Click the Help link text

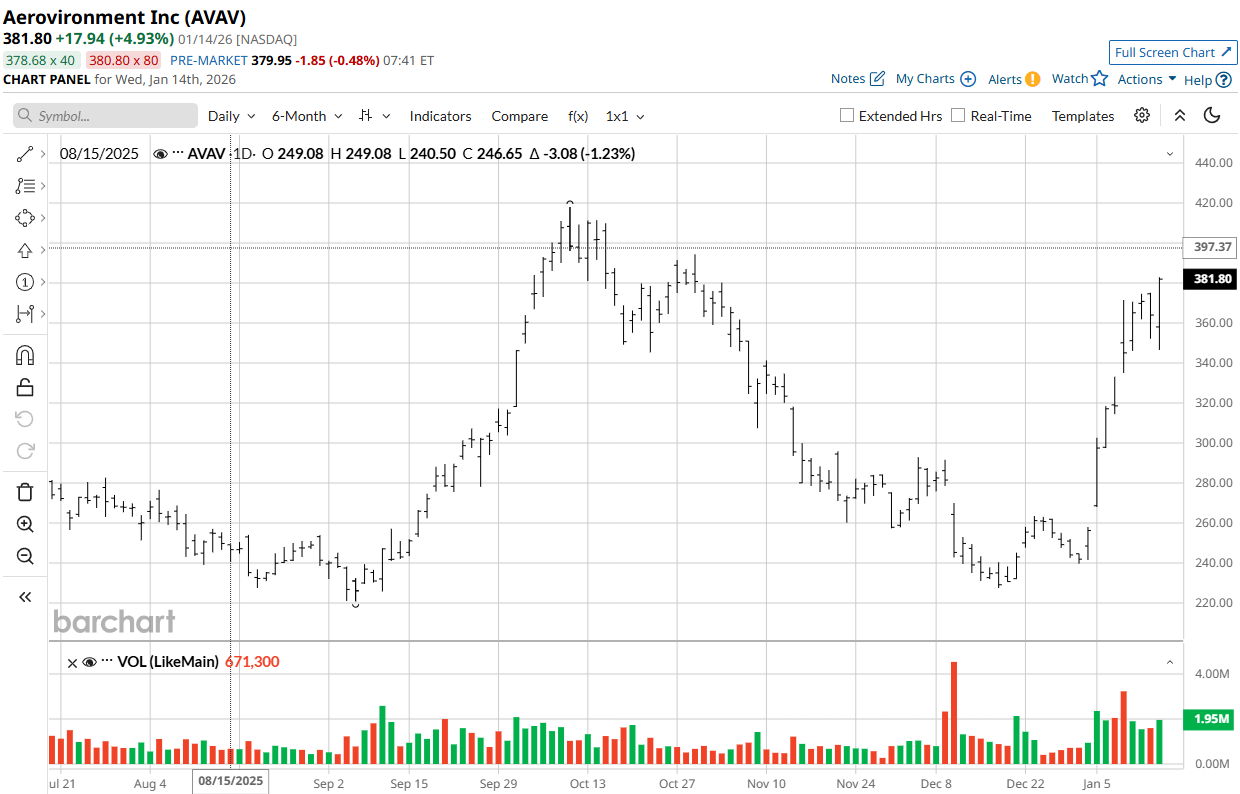(1198, 80)
